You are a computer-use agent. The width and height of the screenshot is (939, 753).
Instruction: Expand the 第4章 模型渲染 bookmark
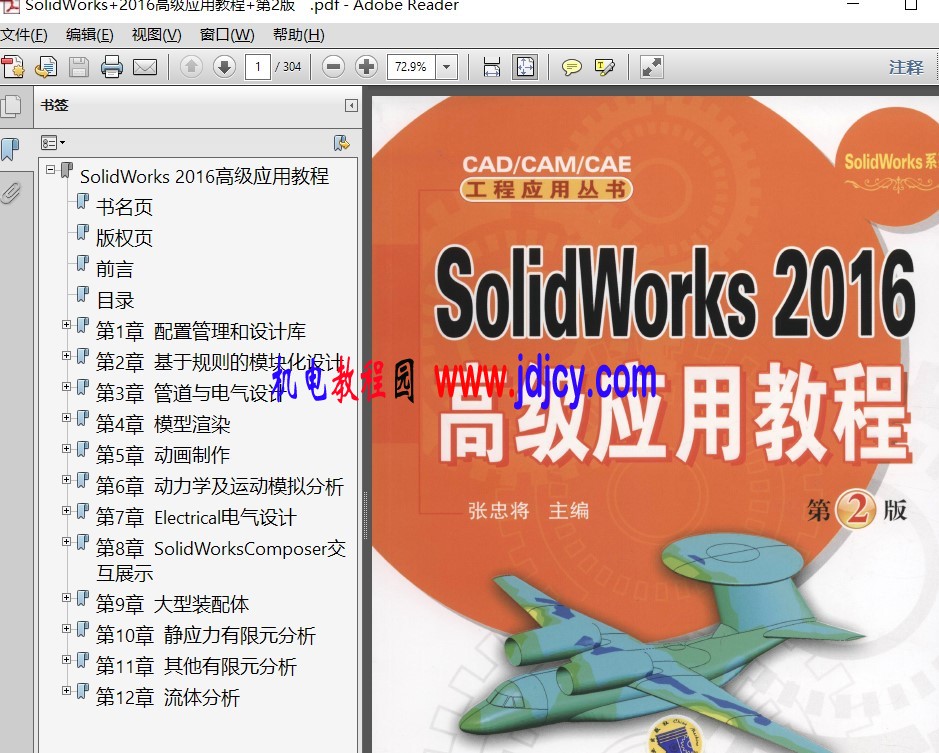point(66,418)
